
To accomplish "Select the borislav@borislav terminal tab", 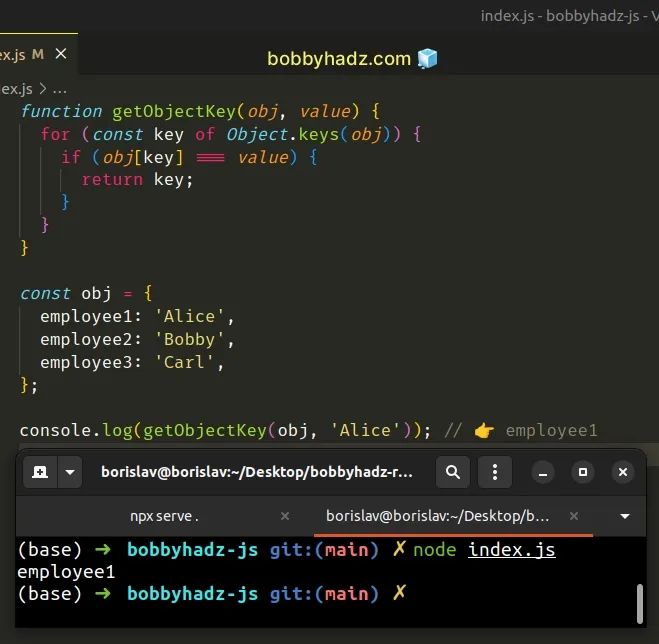I will pyautogui.click(x=438, y=516).
